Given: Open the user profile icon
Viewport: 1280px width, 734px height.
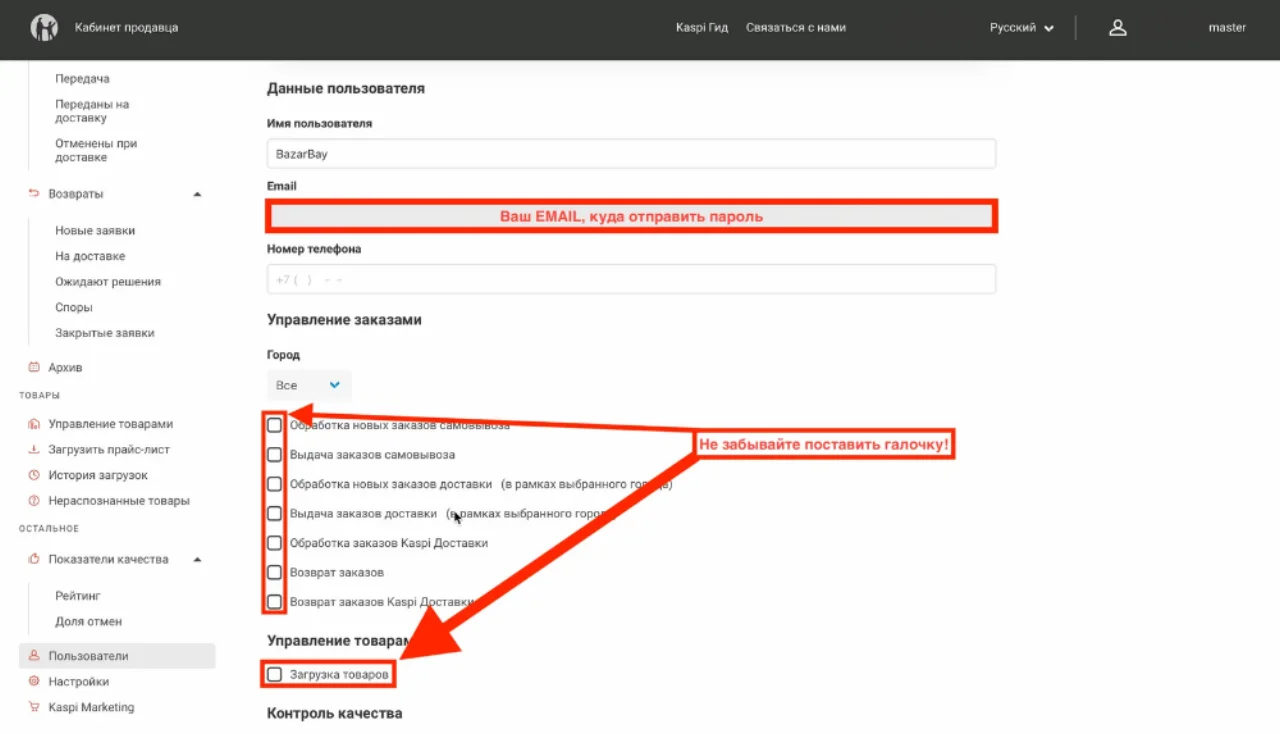Looking at the screenshot, I should click(1118, 28).
